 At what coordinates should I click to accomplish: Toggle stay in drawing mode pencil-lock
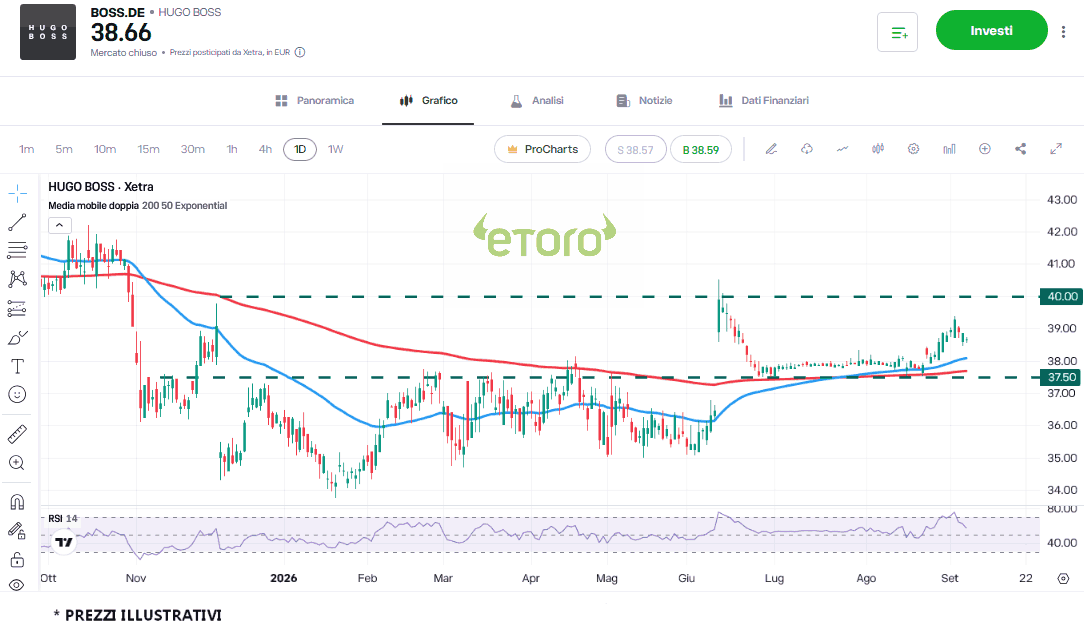(17, 530)
